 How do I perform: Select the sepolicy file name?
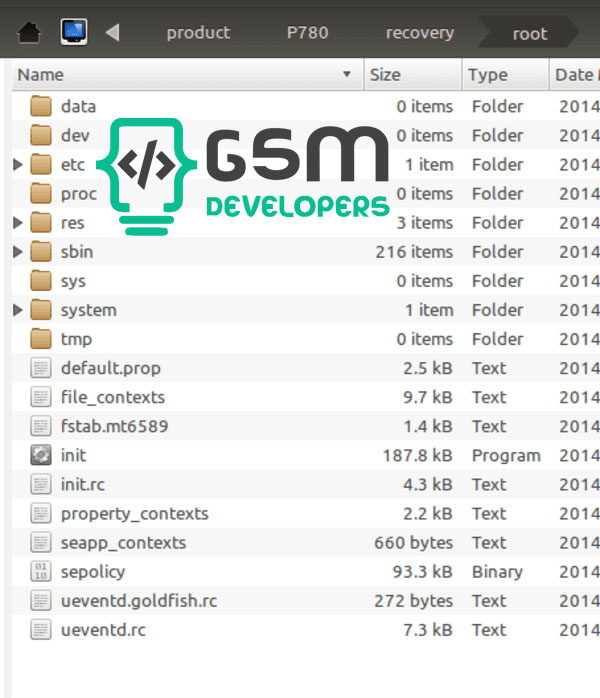click(x=93, y=572)
